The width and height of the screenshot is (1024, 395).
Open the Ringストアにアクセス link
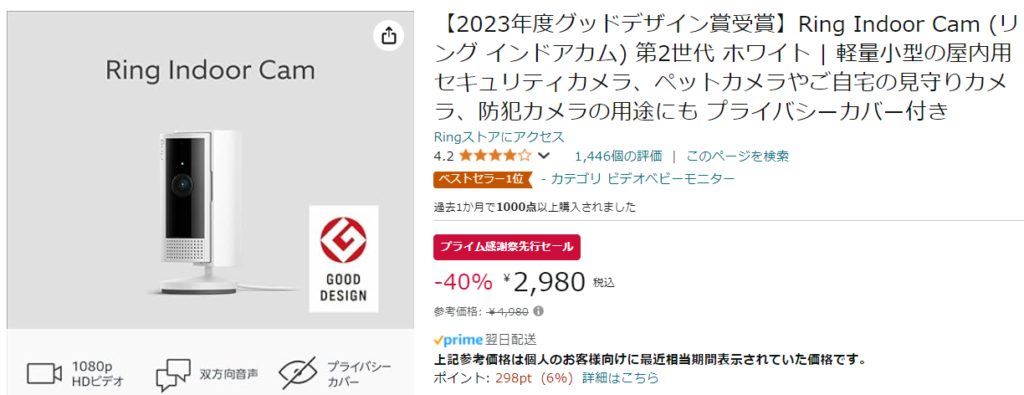(499, 137)
